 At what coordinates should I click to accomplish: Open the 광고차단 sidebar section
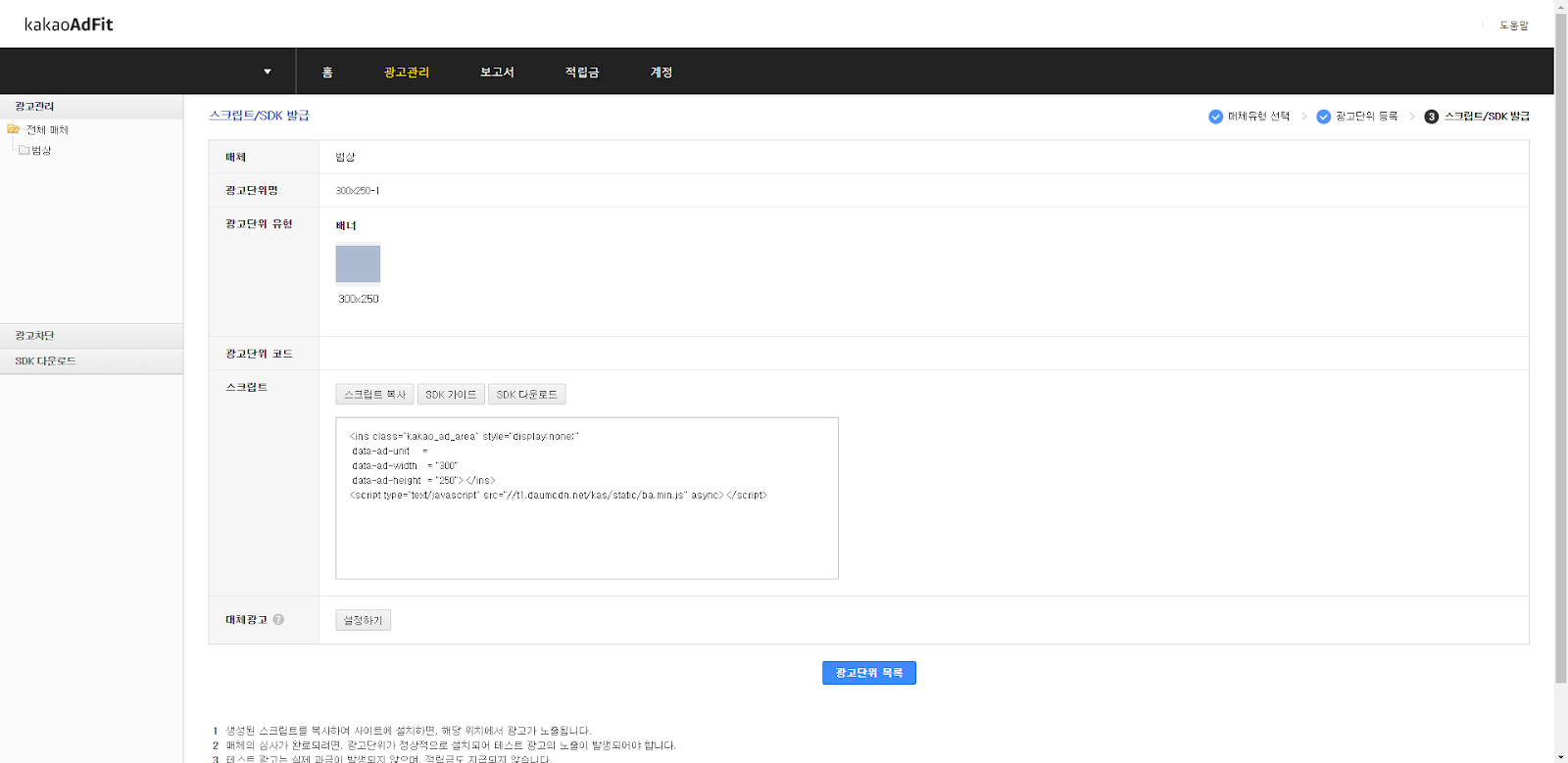tap(91, 336)
